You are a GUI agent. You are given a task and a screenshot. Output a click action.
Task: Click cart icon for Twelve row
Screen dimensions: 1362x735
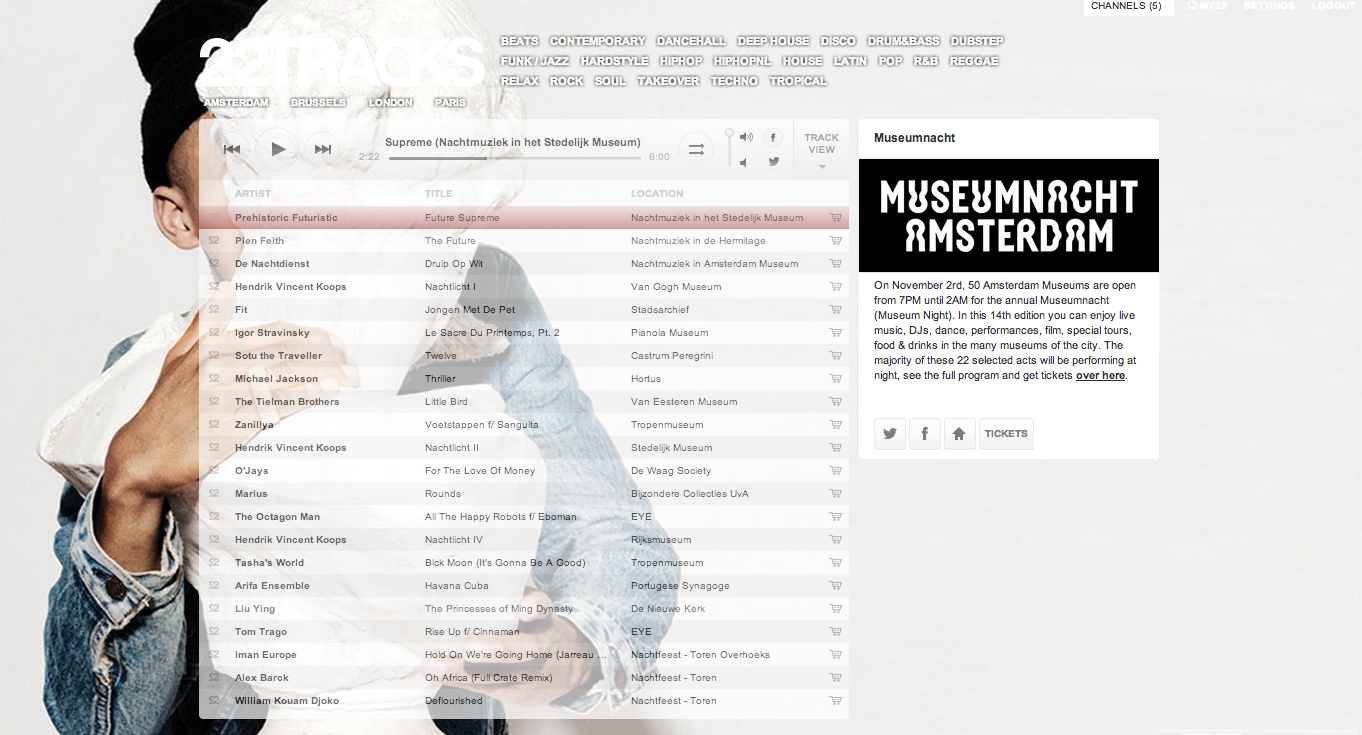(835, 355)
